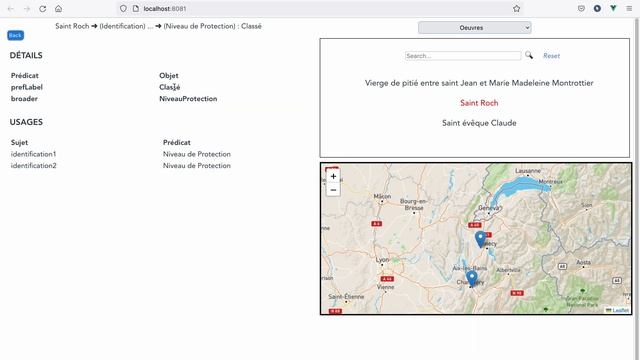Click the blue Back button
The image size is (640, 360).
tap(16, 36)
